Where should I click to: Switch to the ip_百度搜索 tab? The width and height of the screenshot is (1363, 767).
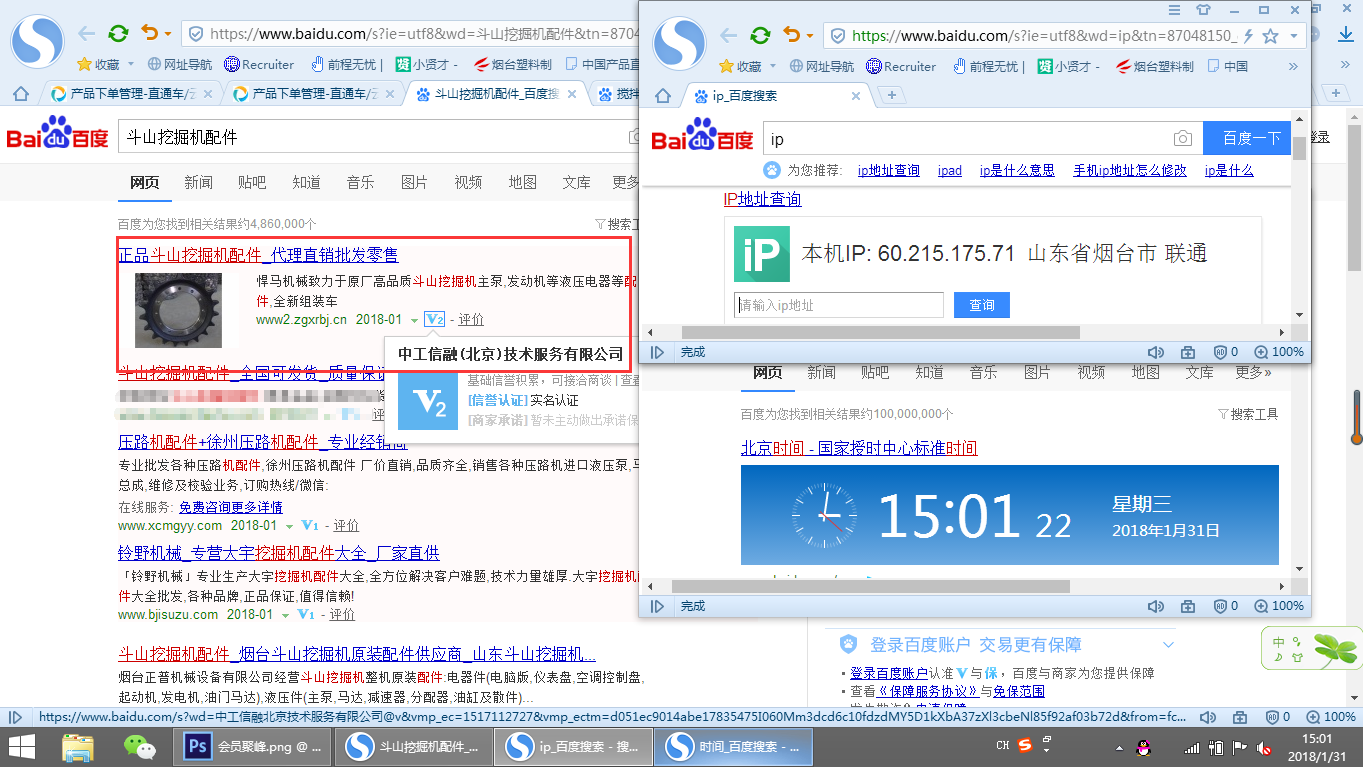coord(769,96)
